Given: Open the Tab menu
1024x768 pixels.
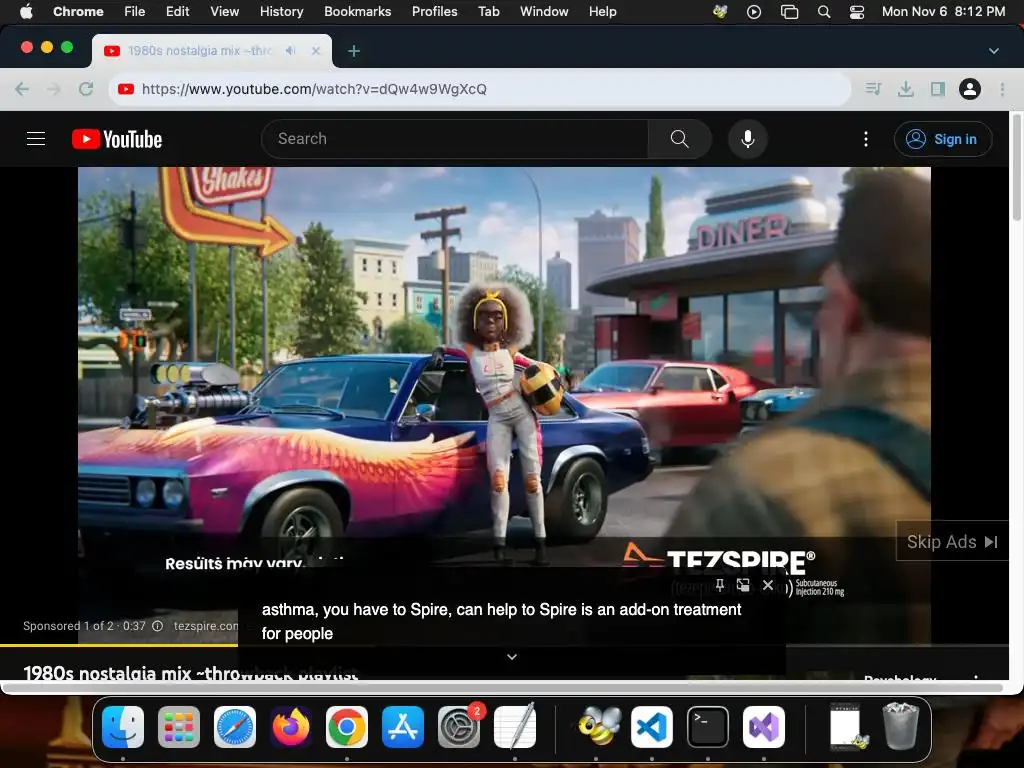Looking at the screenshot, I should (488, 11).
